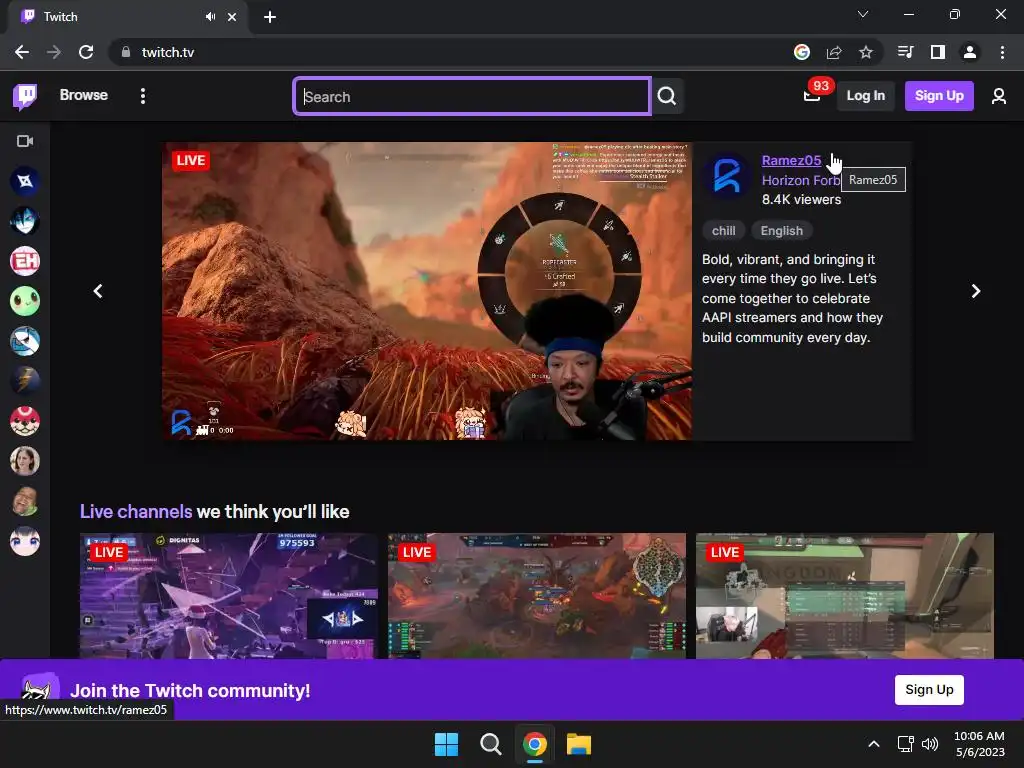Open sidebar channel with red EH logo
The width and height of the screenshot is (1024, 768).
point(25,261)
